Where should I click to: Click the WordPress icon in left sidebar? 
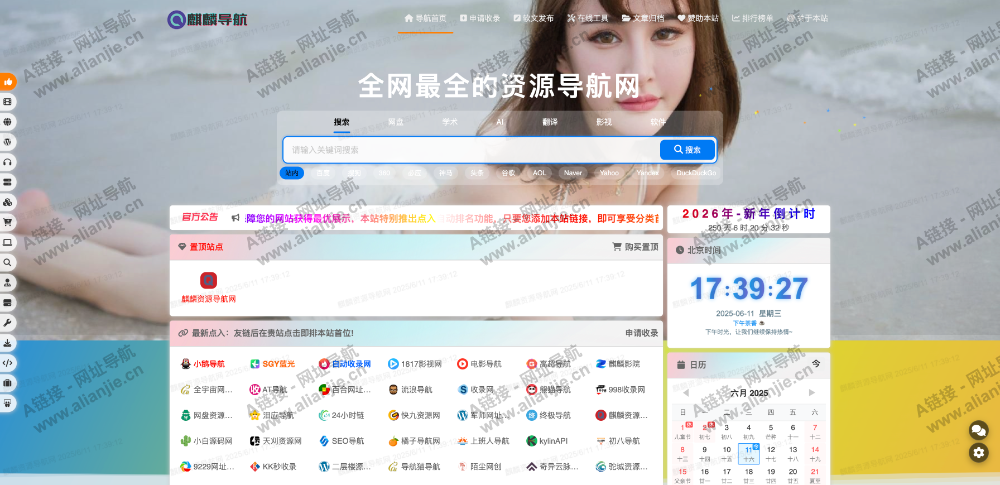pos(8,141)
